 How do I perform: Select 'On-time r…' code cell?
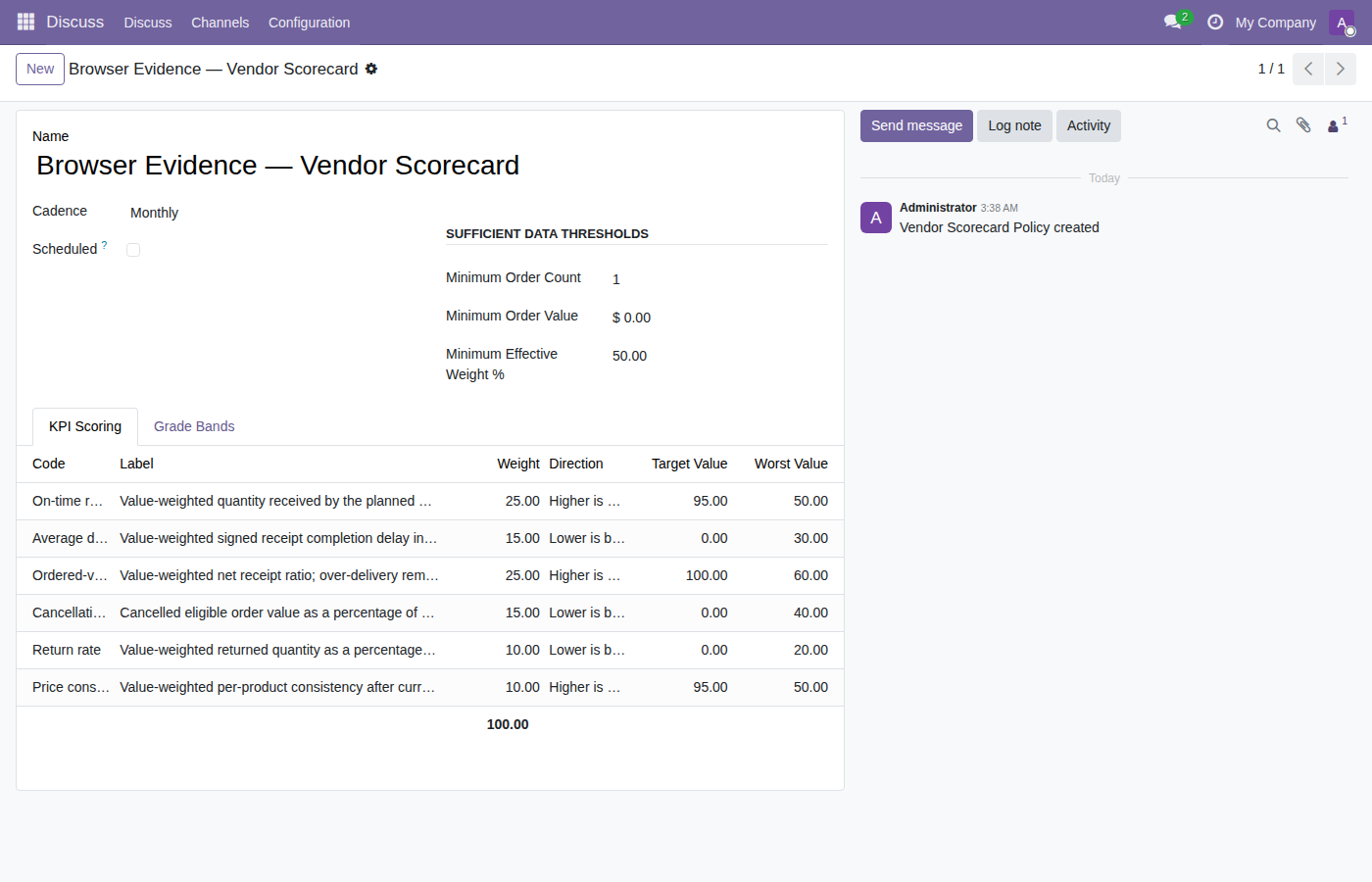(x=68, y=501)
